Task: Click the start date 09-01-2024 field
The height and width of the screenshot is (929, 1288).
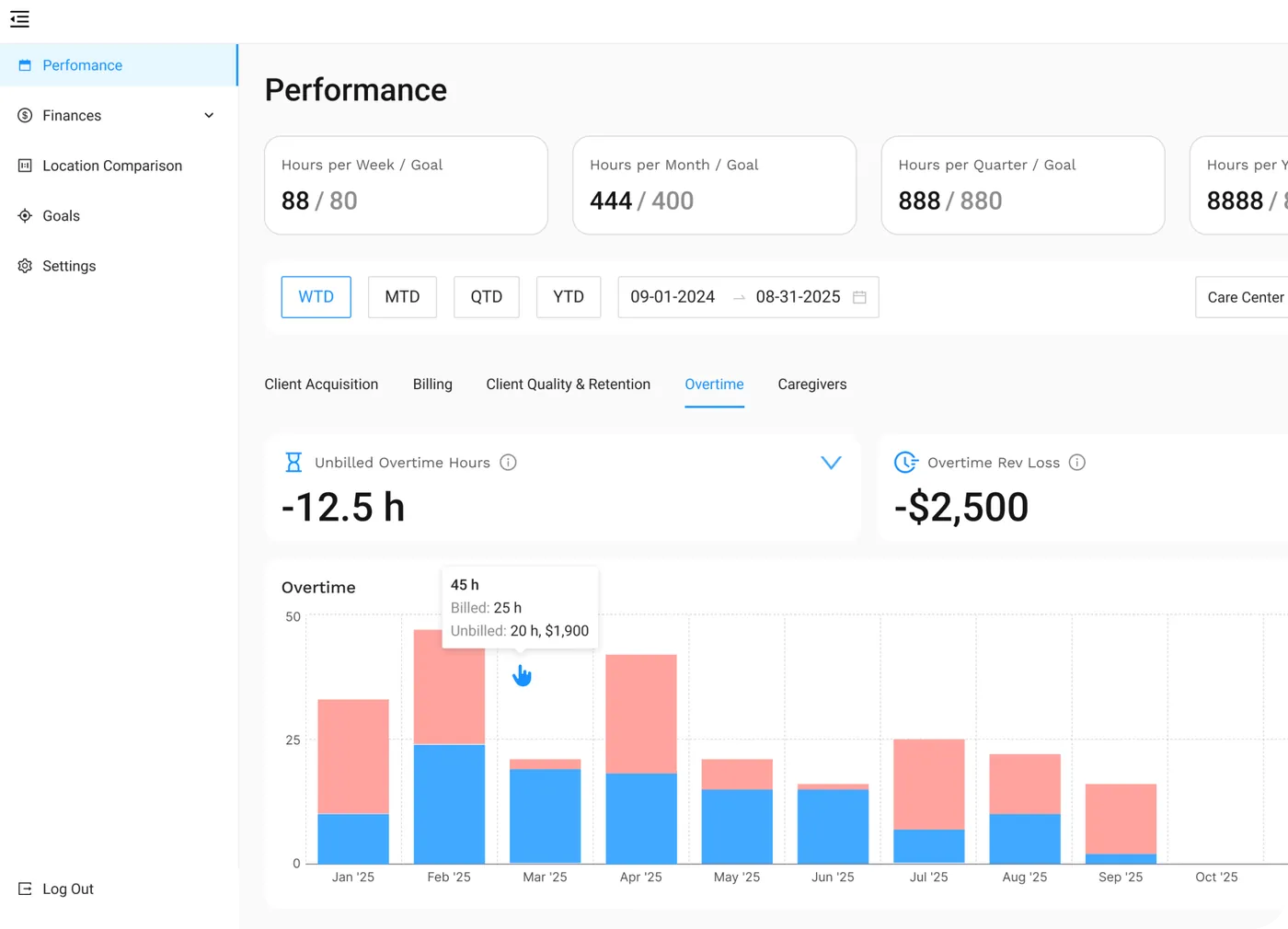Action: tap(673, 297)
